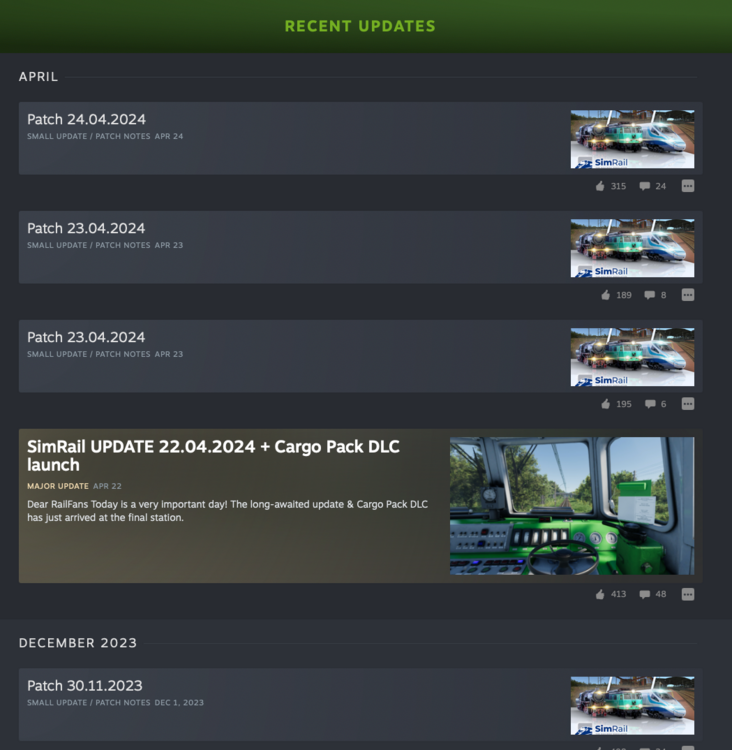Open the Patch 30.11.2023 title

(x=85, y=685)
